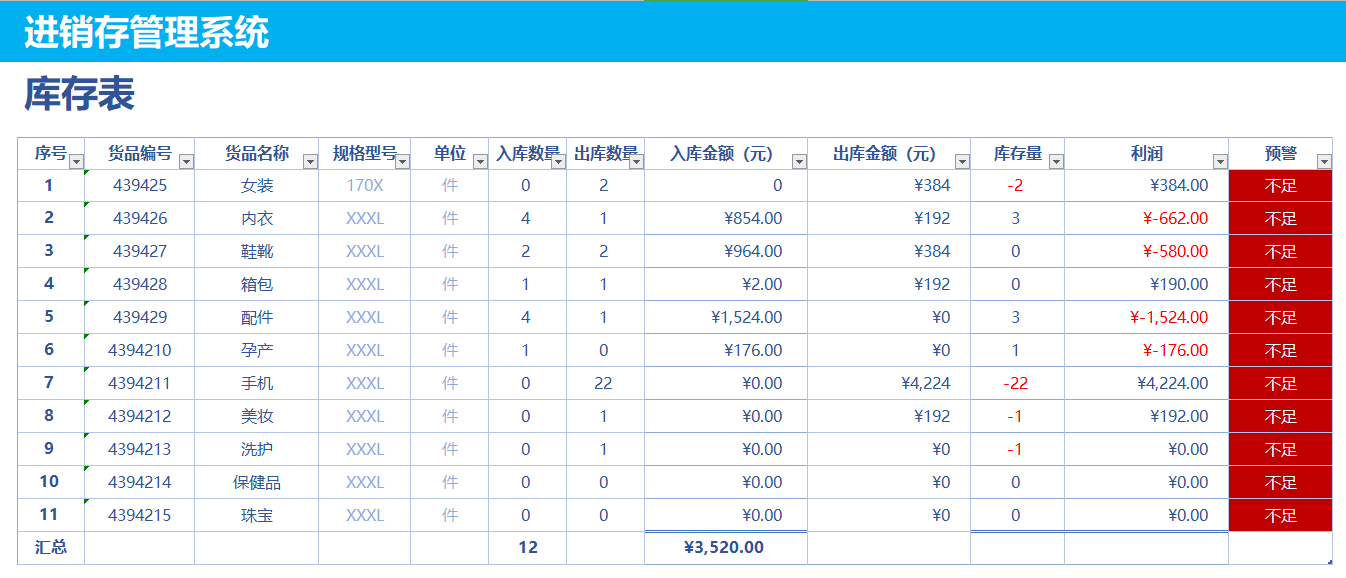
Task: Select the 手机 product name cell
Action: point(257,384)
